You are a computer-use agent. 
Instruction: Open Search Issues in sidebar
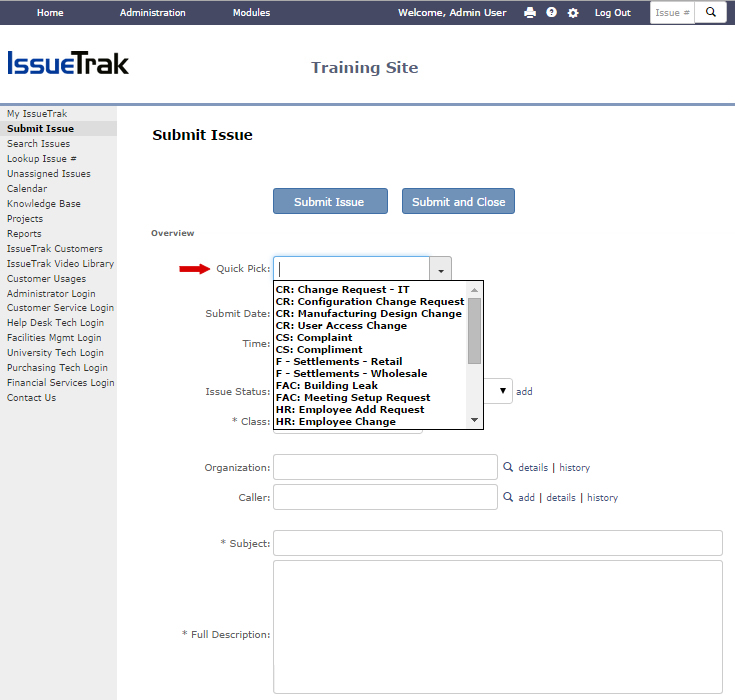tap(38, 143)
